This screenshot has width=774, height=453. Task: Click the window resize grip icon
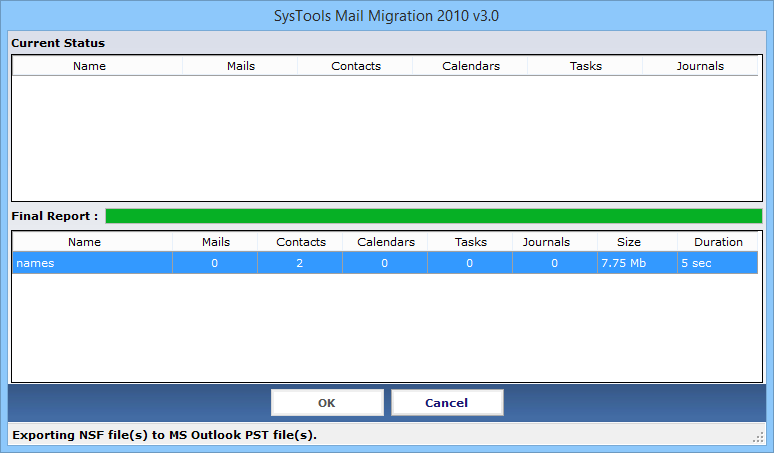pyautogui.click(x=758, y=437)
